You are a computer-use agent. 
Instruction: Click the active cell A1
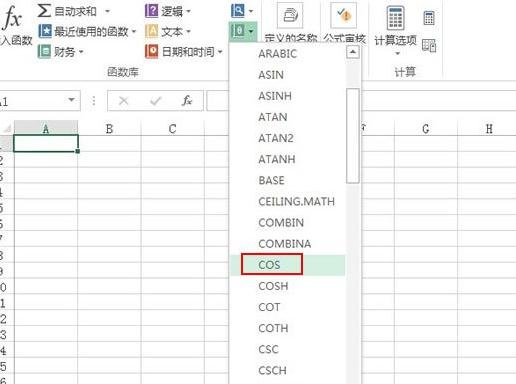[x=46, y=143]
